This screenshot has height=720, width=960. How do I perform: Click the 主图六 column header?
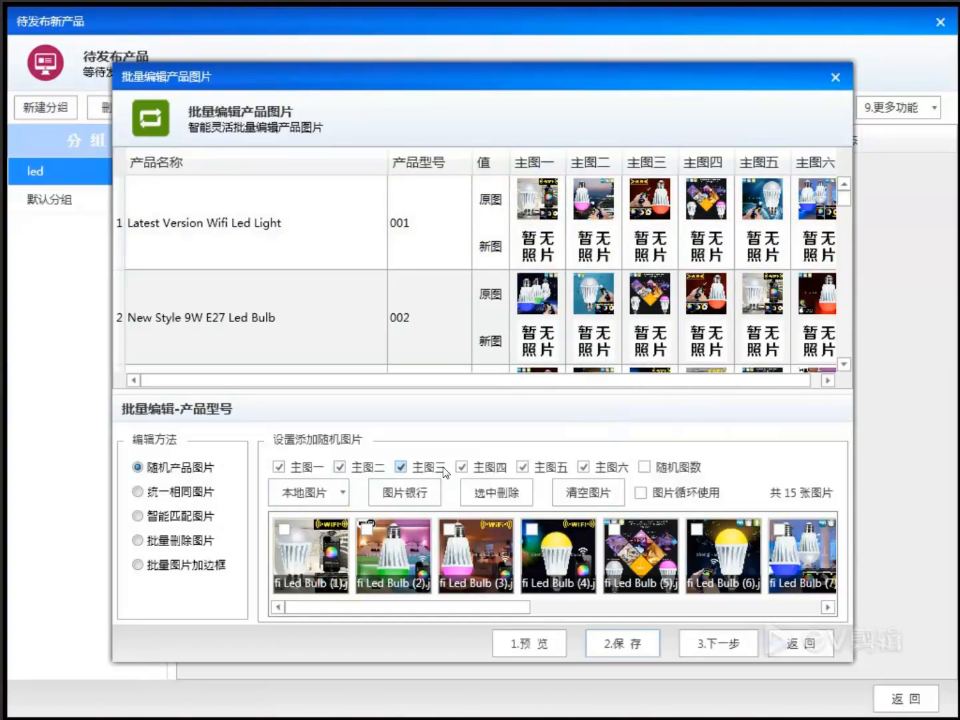pyautogui.click(x=814, y=162)
